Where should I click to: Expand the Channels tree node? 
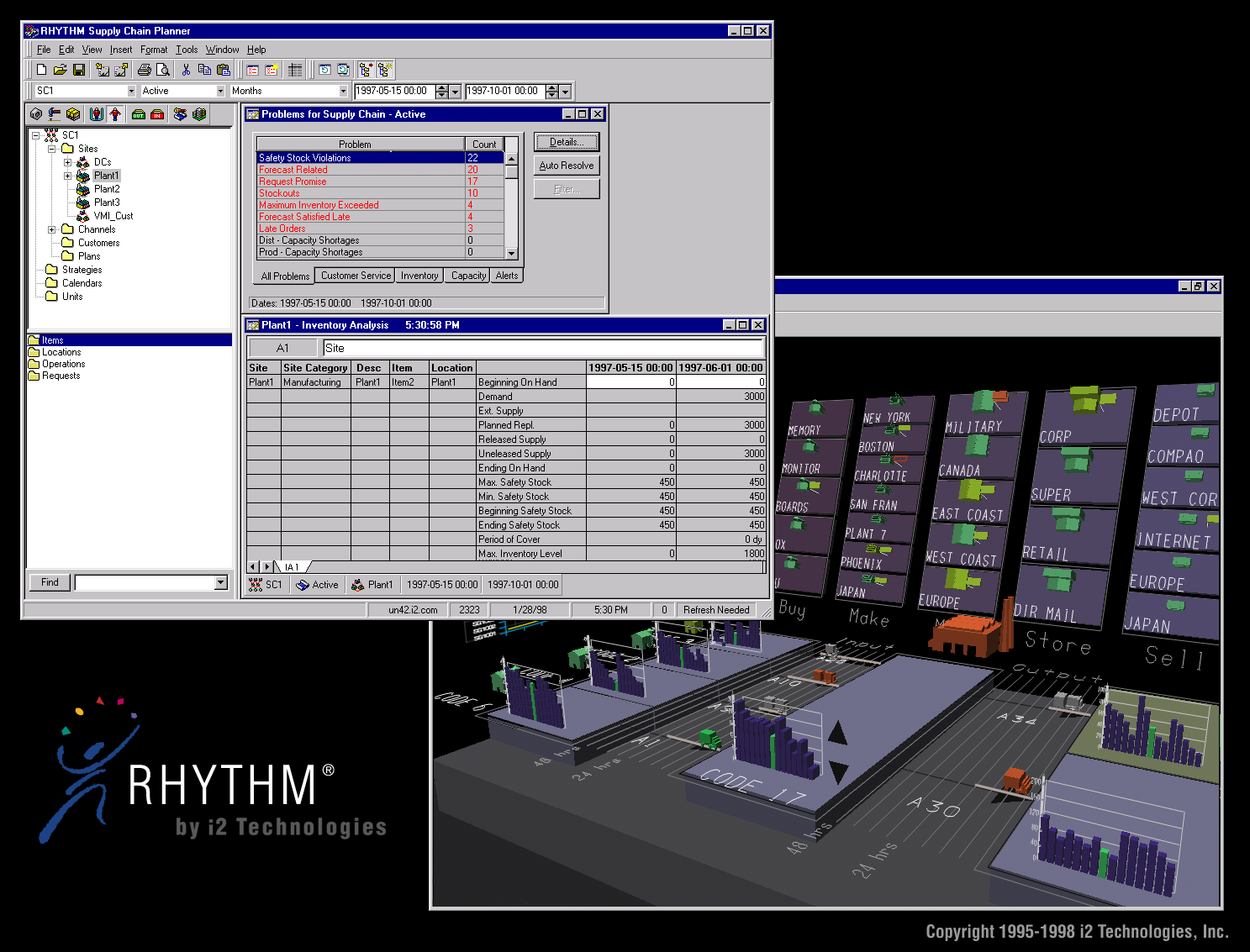pyautogui.click(x=51, y=229)
